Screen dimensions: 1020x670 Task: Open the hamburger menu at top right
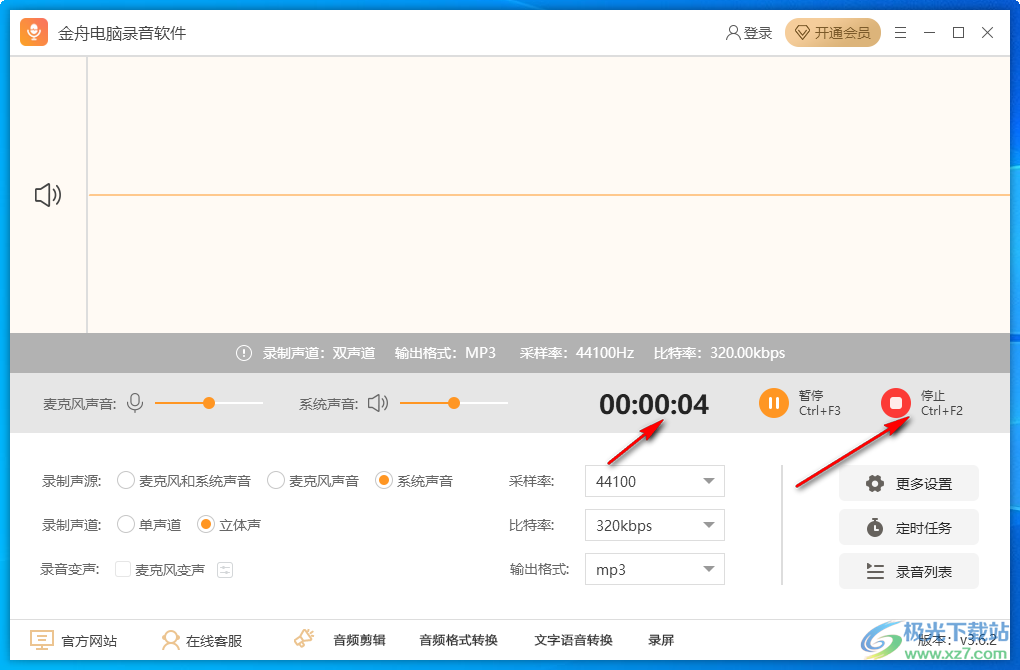click(x=899, y=32)
